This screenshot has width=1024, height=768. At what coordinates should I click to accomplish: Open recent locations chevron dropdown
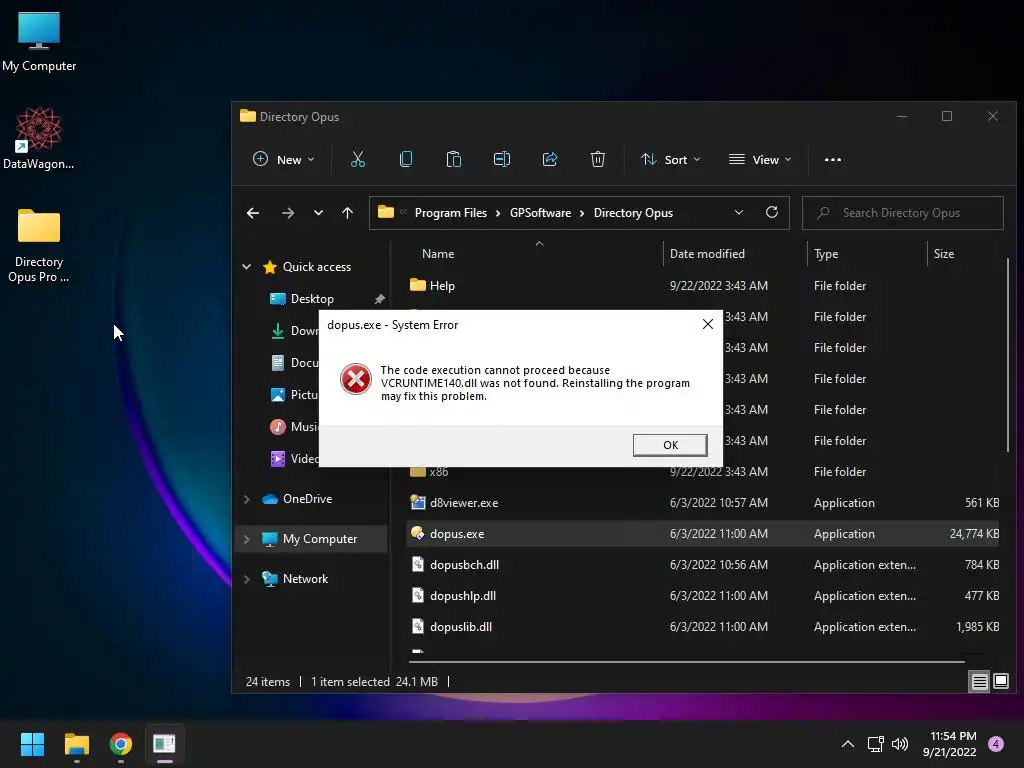(x=318, y=213)
